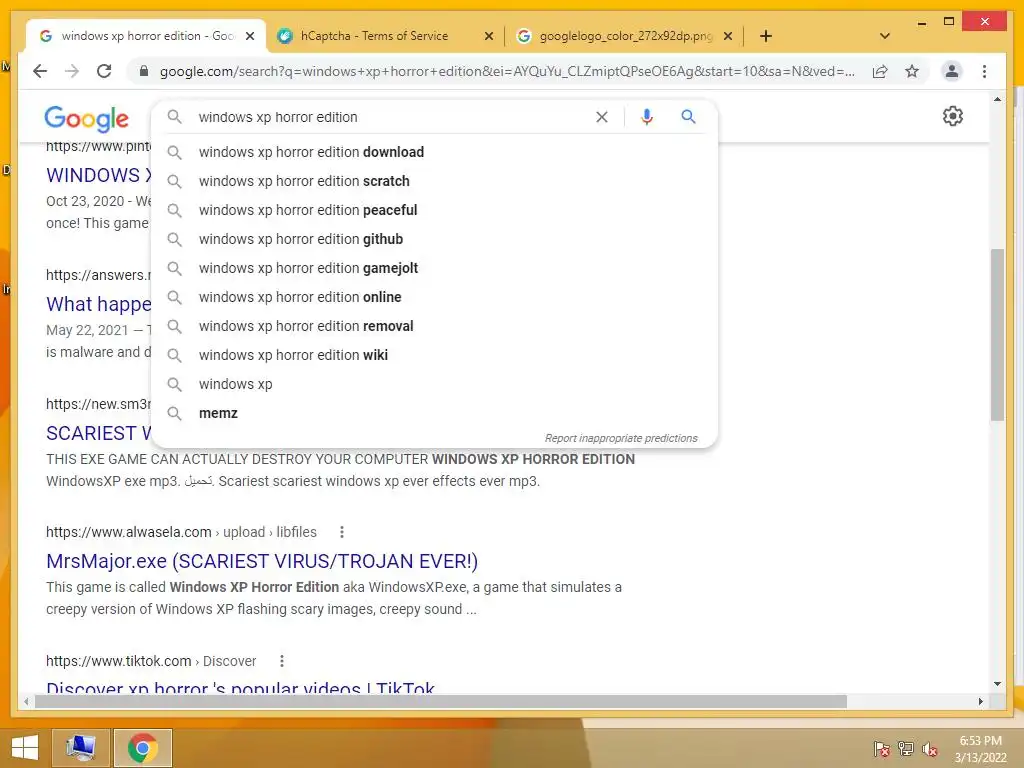Open the 'Discover xp horror's popular videos' TikTok result
The width and height of the screenshot is (1024, 768).
[x=240, y=687]
